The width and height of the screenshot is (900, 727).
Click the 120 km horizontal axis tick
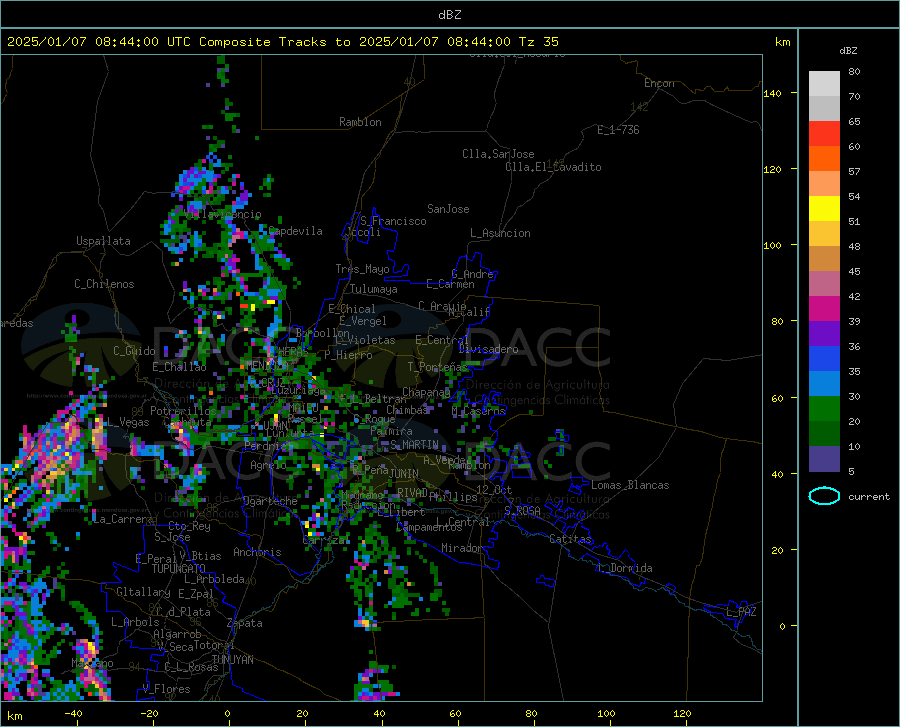682,713
